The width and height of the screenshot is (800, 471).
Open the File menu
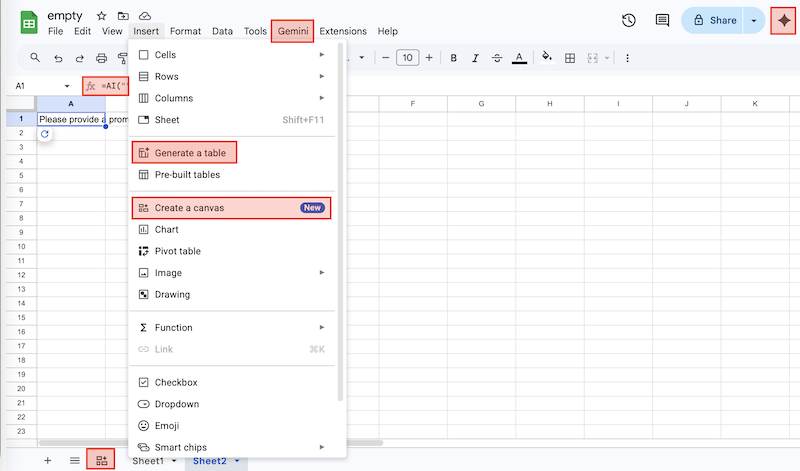click(55, 31)
